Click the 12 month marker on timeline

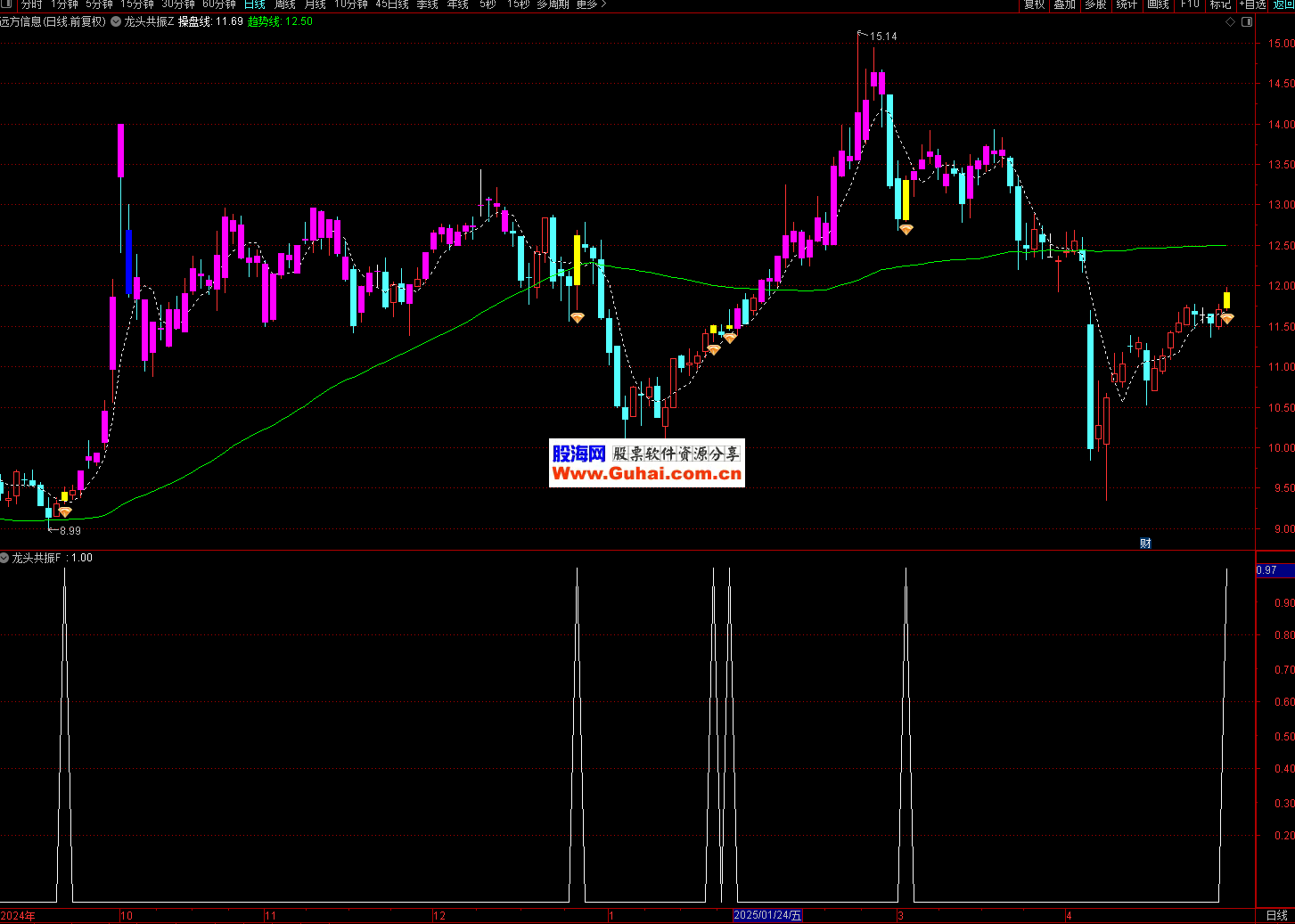(438, 915)
